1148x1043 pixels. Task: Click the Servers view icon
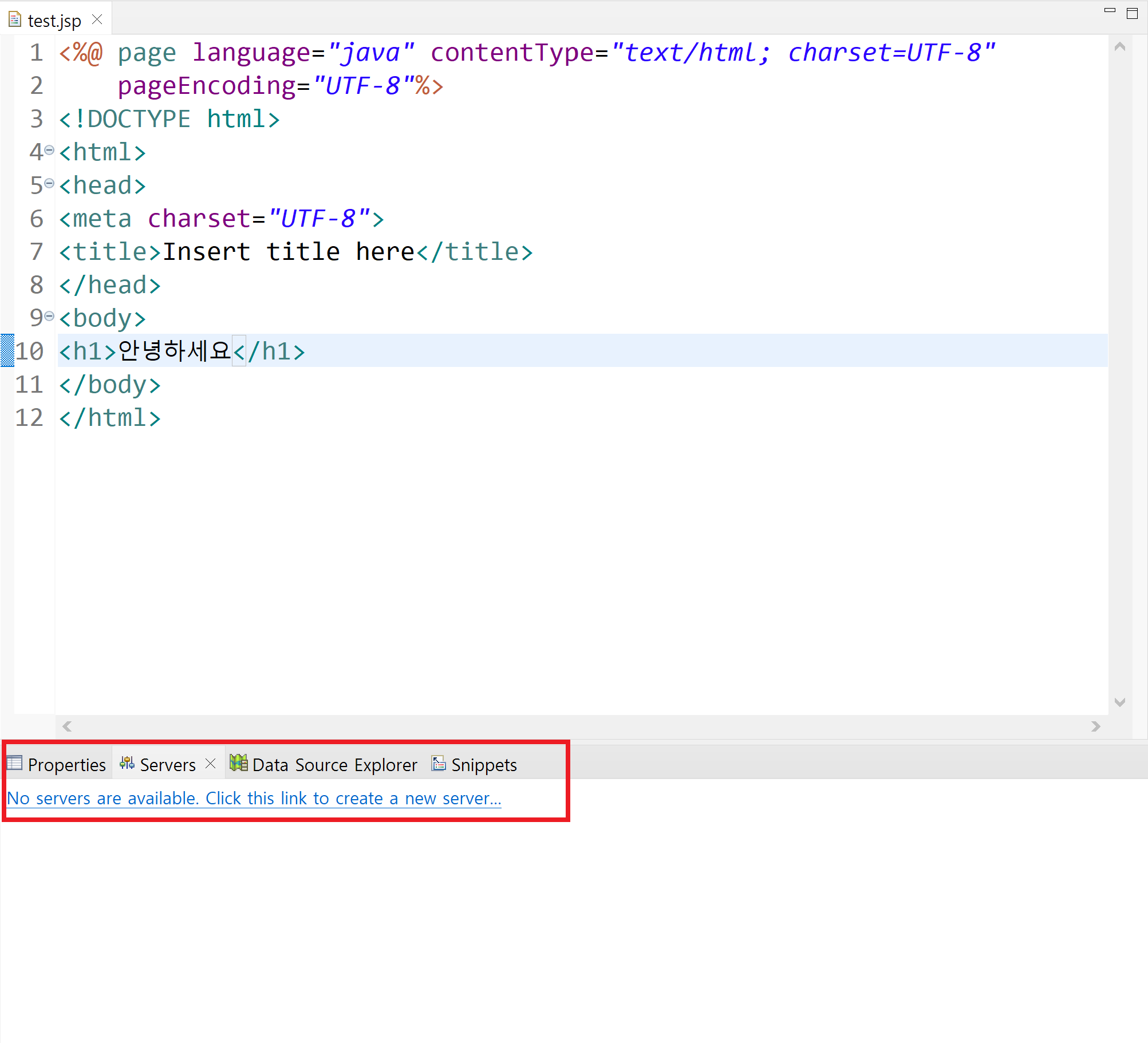(127, 763)
